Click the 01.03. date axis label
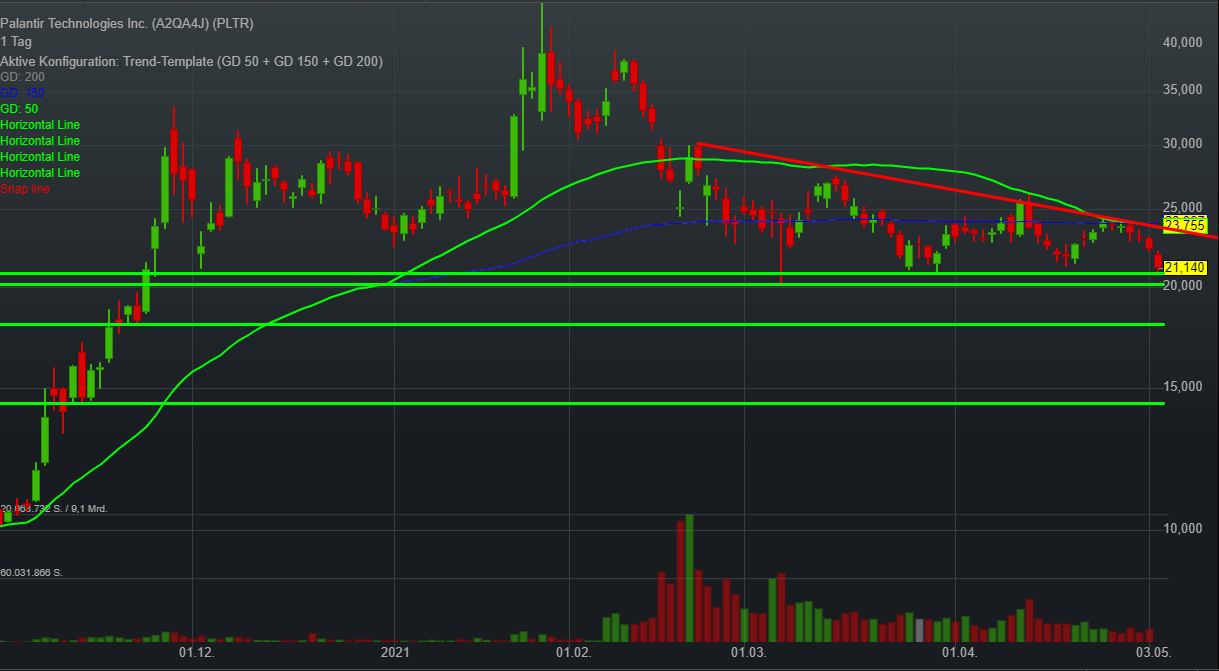 coord(749,653)
